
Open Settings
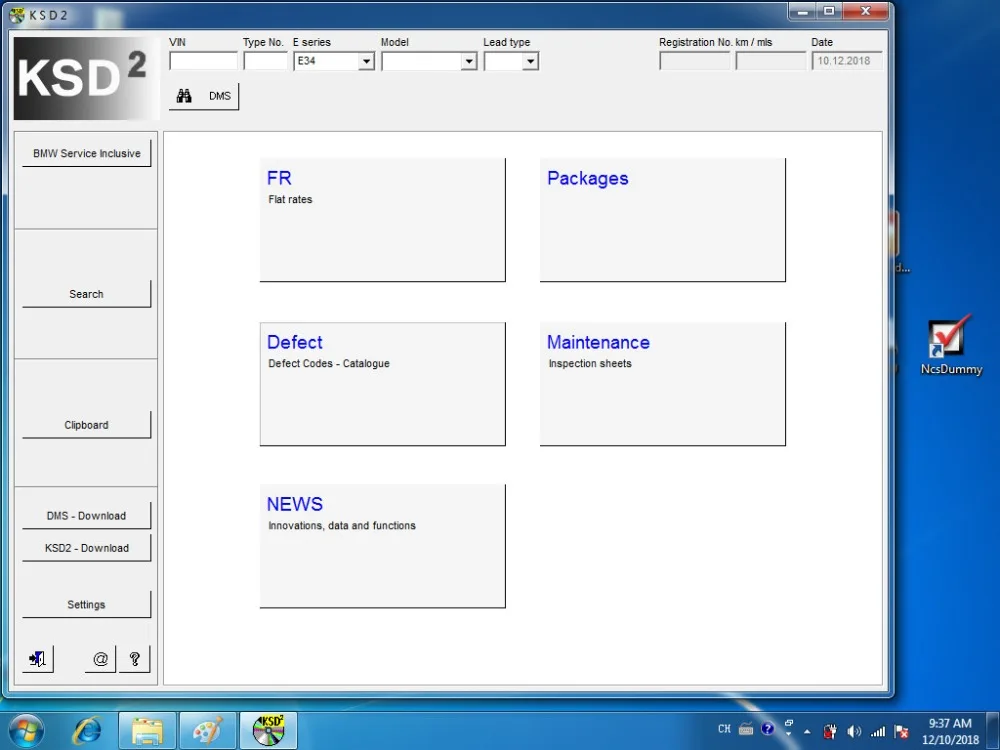pos(87,604)
